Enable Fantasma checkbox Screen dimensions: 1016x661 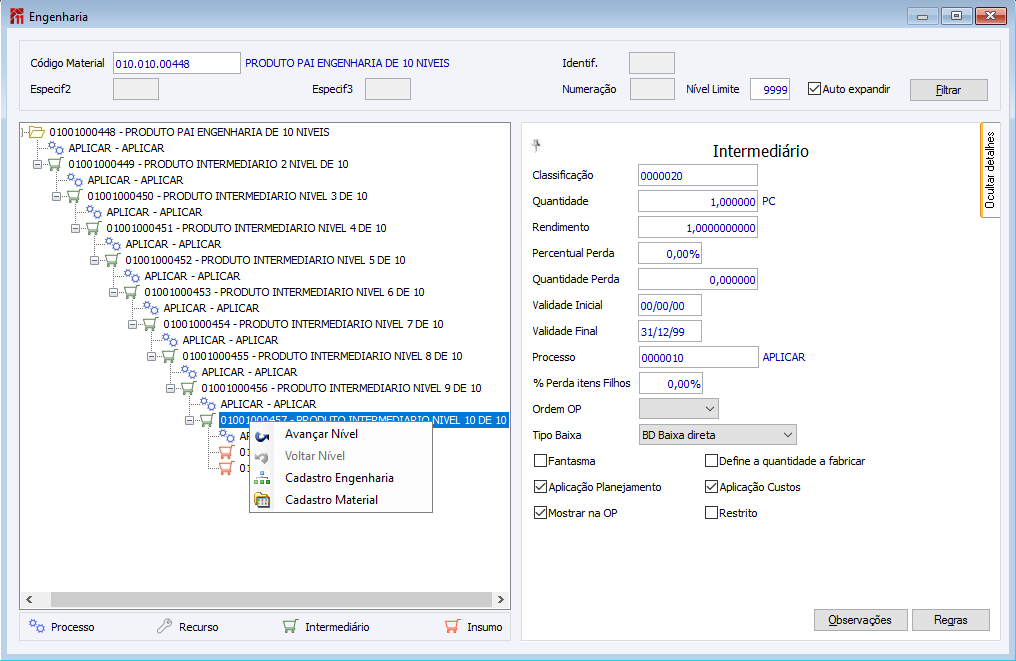point(540,461)
